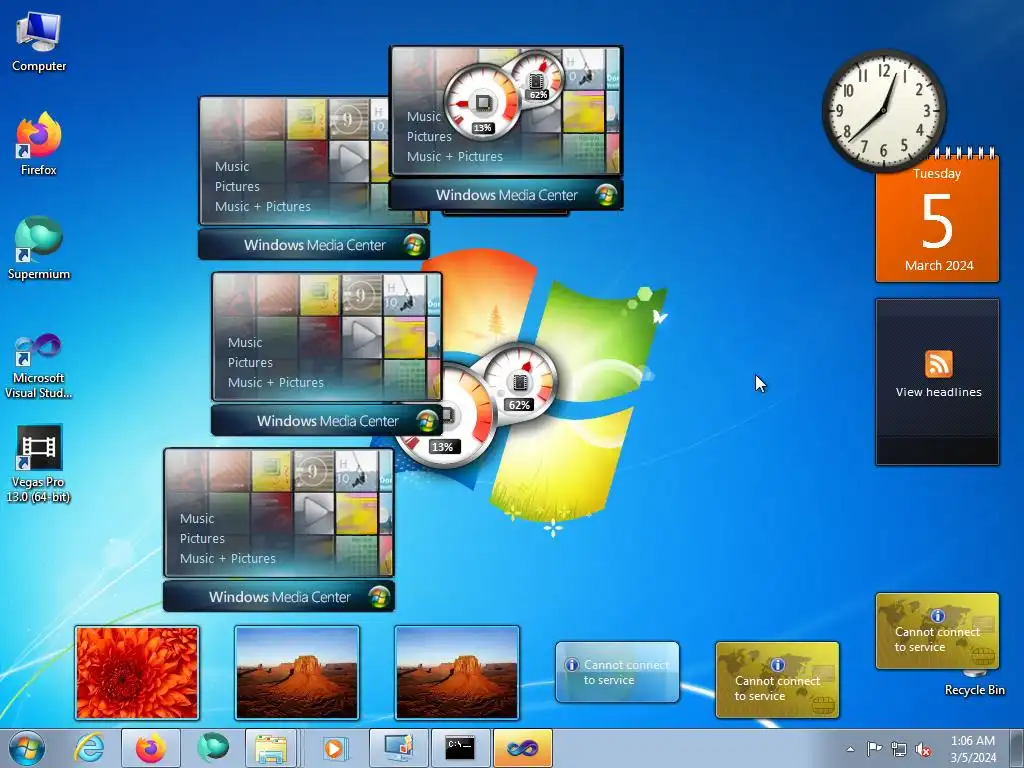
Task: Open Music + Pictures in the gadget under the gauge dials
Action: tap(455, 157)
